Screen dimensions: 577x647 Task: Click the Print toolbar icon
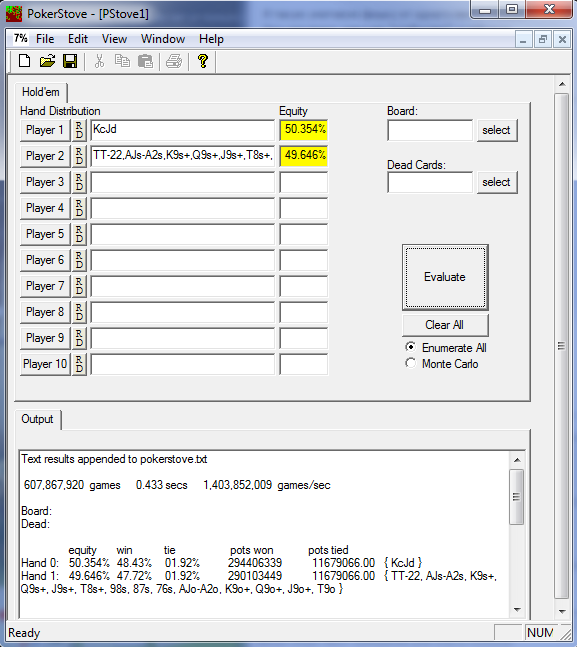click(174, 61)
